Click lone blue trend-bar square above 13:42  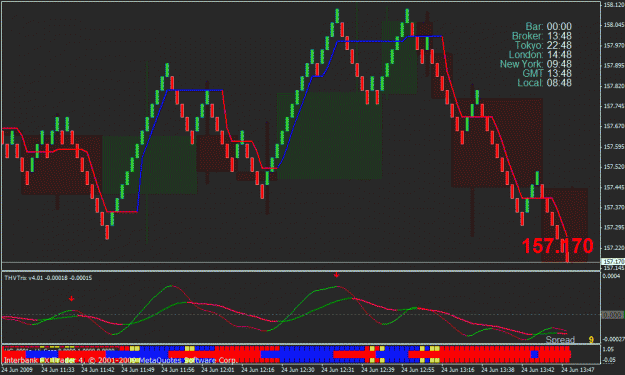pos(535,354)
